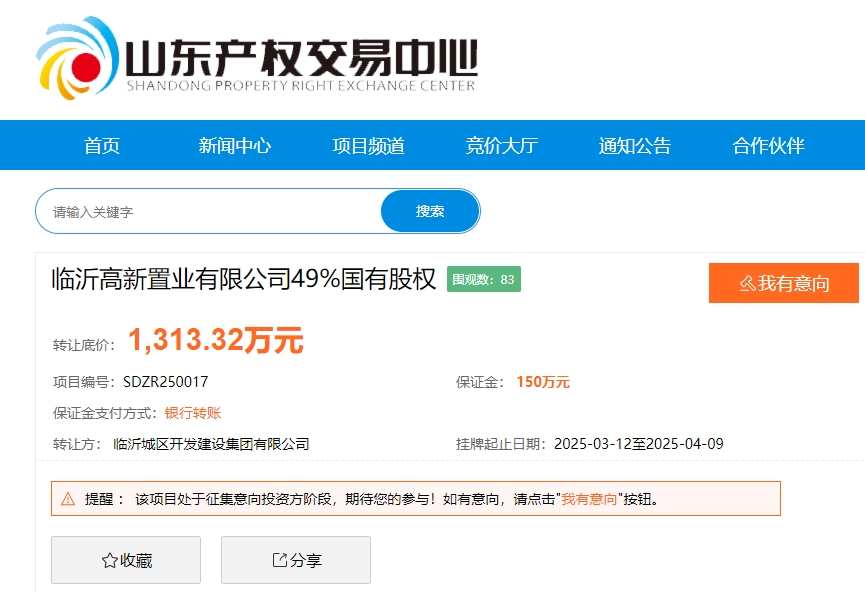Select 竞价大厅 from the navigation bar

(x=502, y=146)
